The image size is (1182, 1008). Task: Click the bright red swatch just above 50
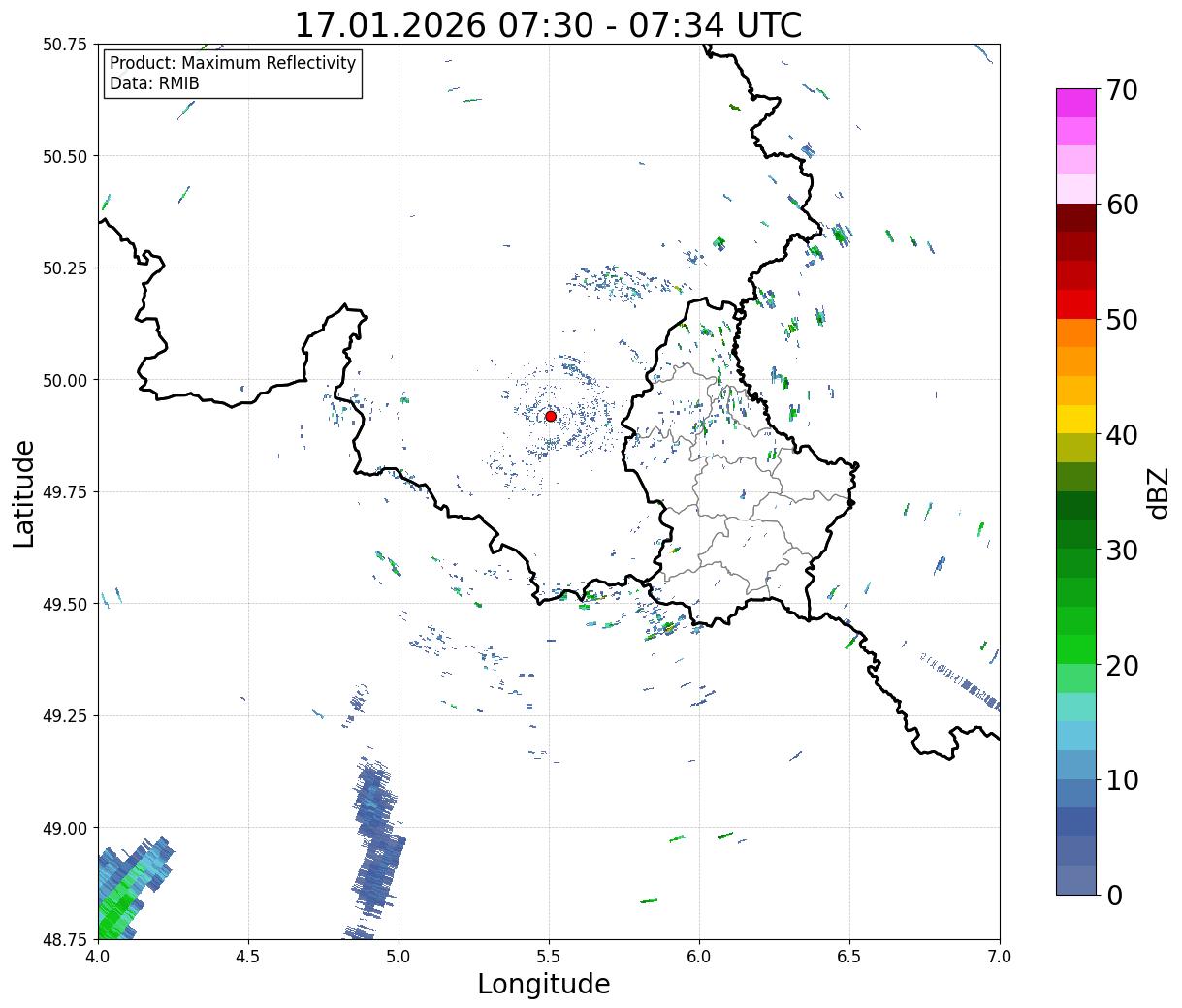coord(1076,304)
